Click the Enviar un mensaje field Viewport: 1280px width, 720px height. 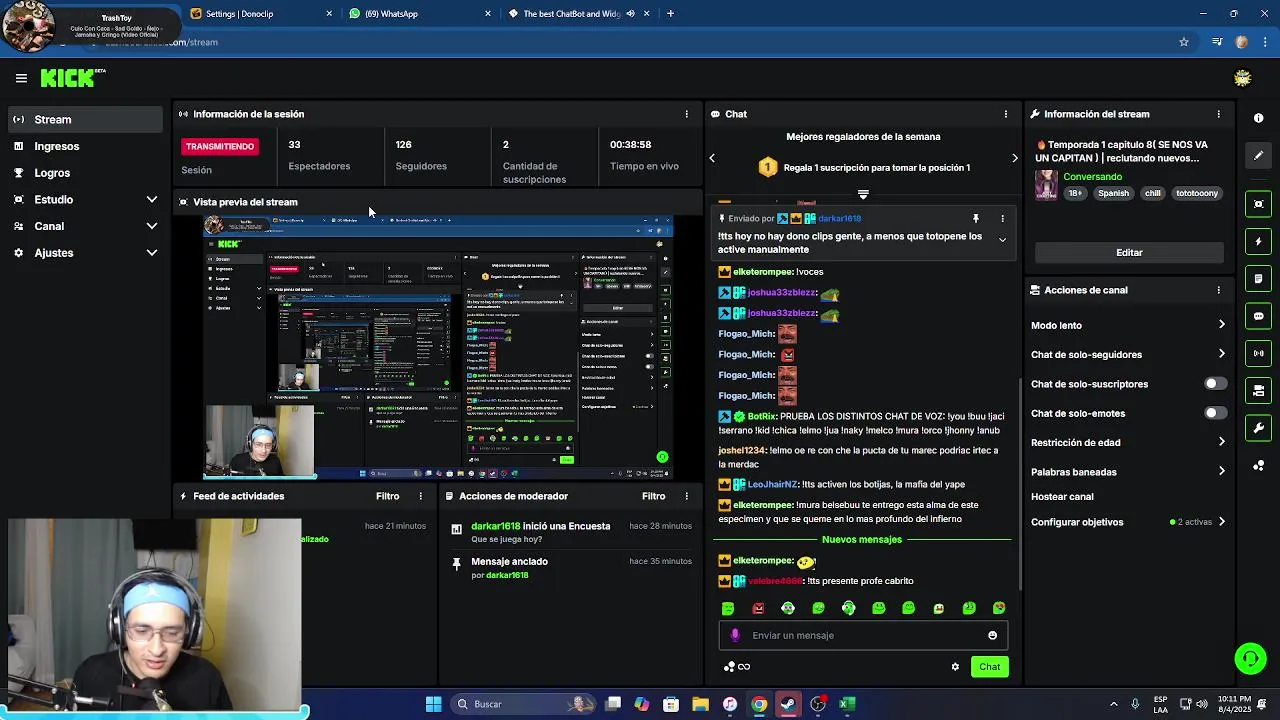tap(863, 635)
